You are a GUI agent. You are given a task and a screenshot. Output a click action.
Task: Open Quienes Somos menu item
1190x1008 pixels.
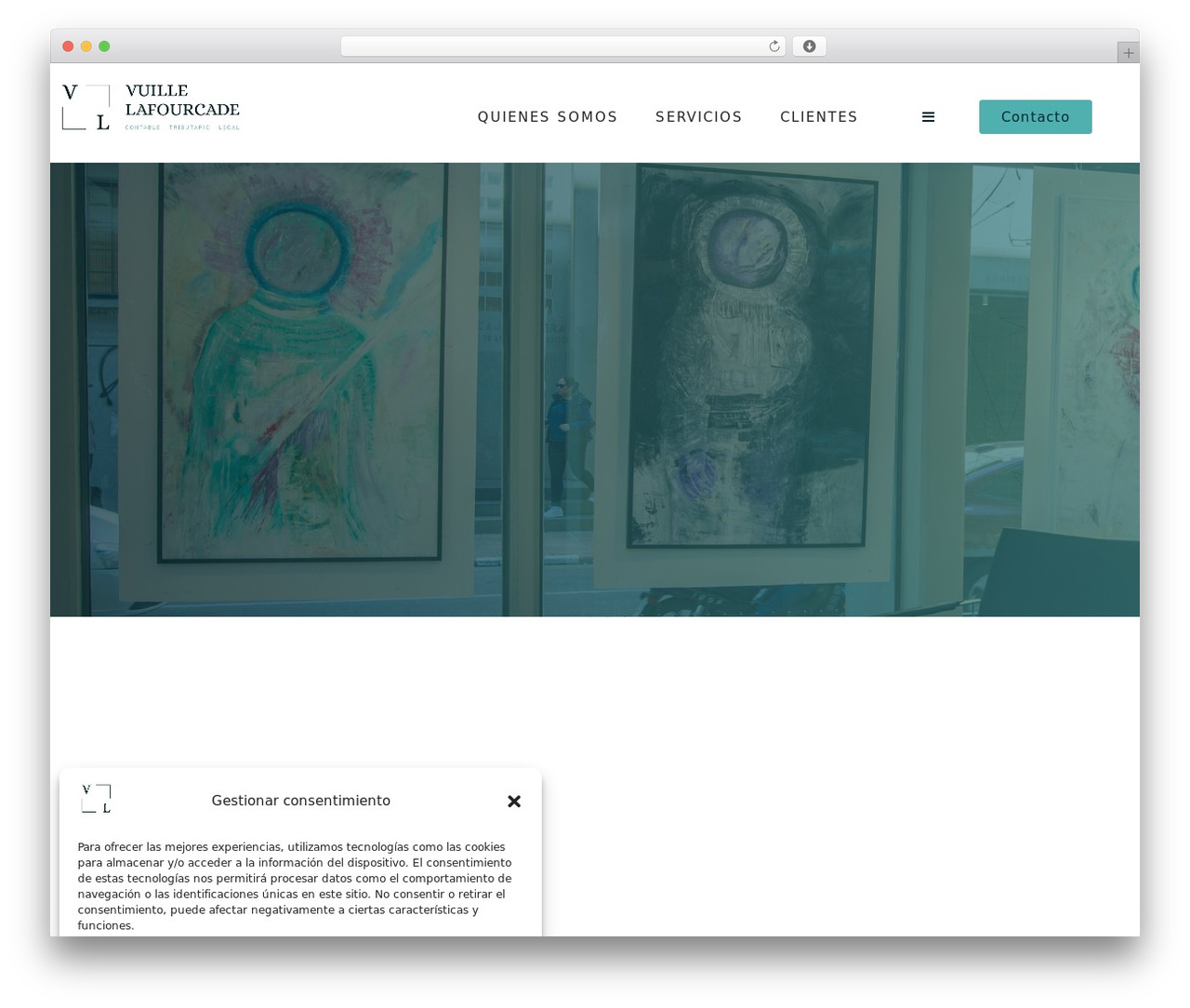coord(548,117)
